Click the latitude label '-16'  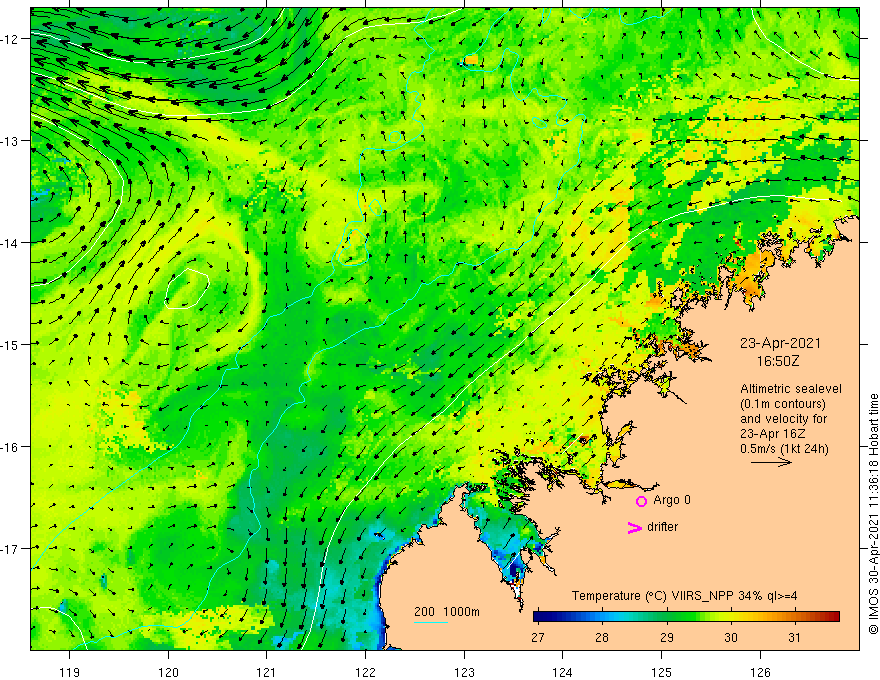pos(11,447)
